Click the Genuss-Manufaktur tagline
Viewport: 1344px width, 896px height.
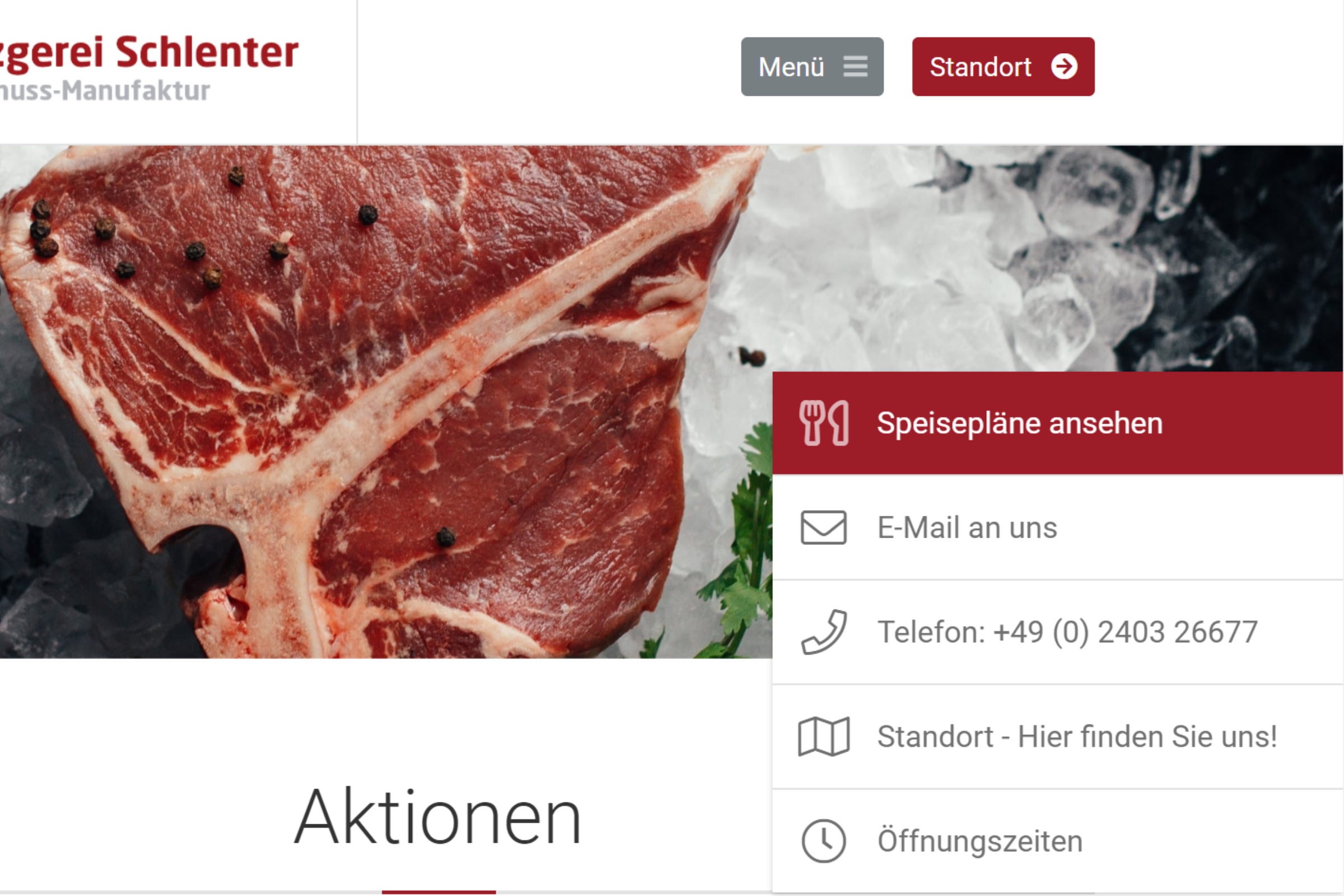coord(105,91)
